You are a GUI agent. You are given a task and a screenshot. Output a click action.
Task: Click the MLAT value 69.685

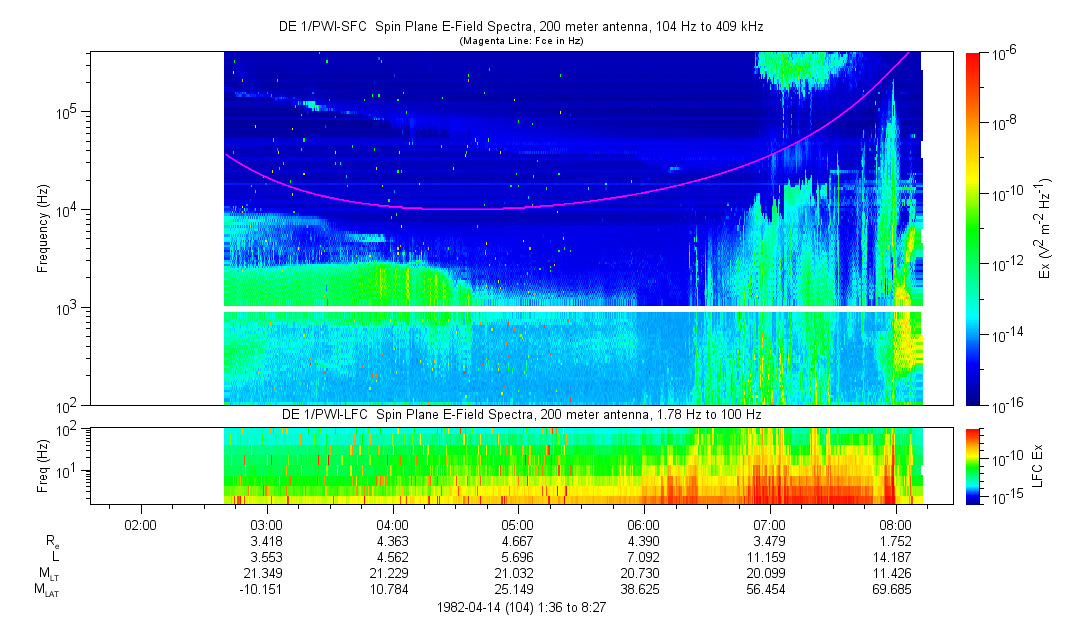[895, 590]
